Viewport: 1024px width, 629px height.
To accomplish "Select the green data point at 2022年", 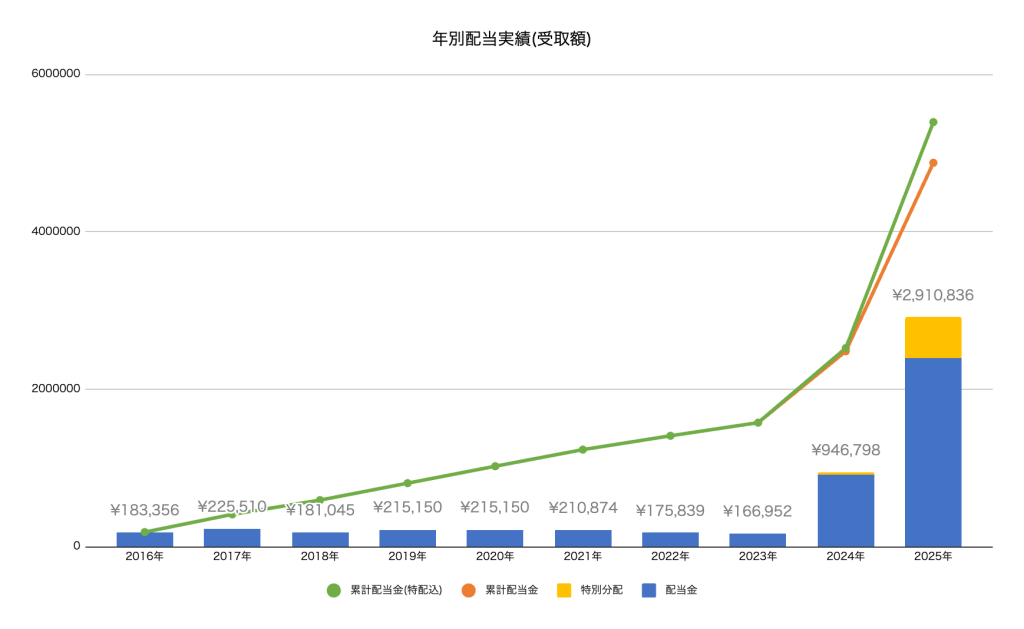I will (670, 436).
